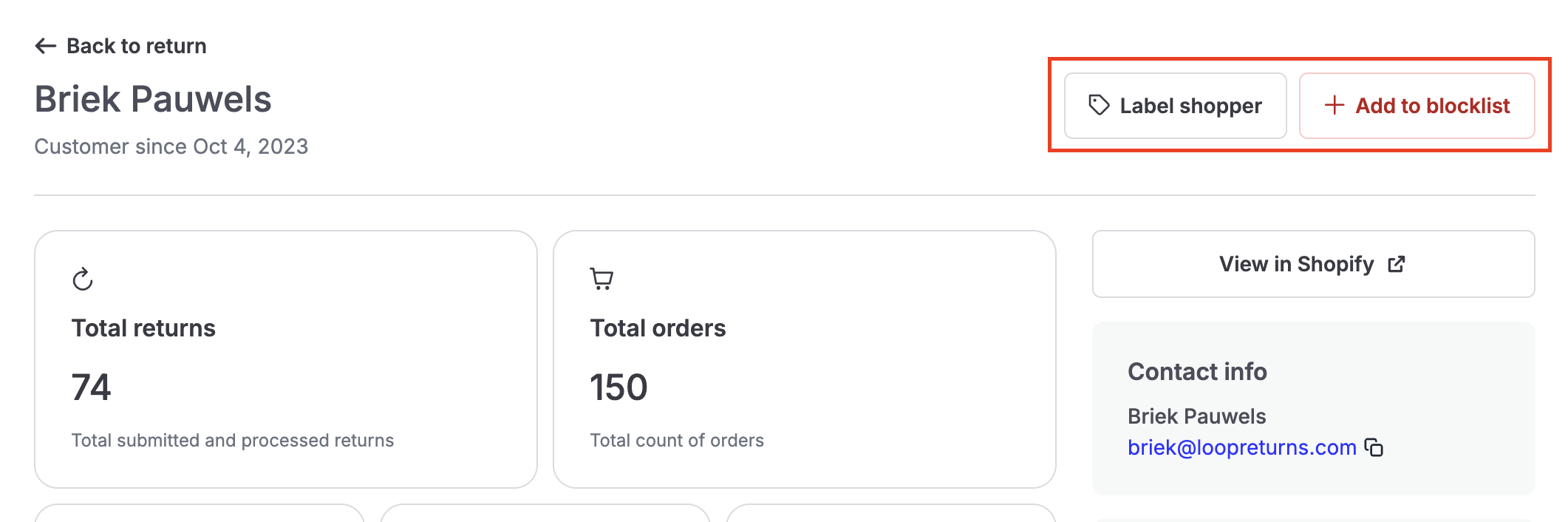This screenshot has width=1568, height=522.
Task: Copy the email with the copy icon
Action: pos(1374,447)
